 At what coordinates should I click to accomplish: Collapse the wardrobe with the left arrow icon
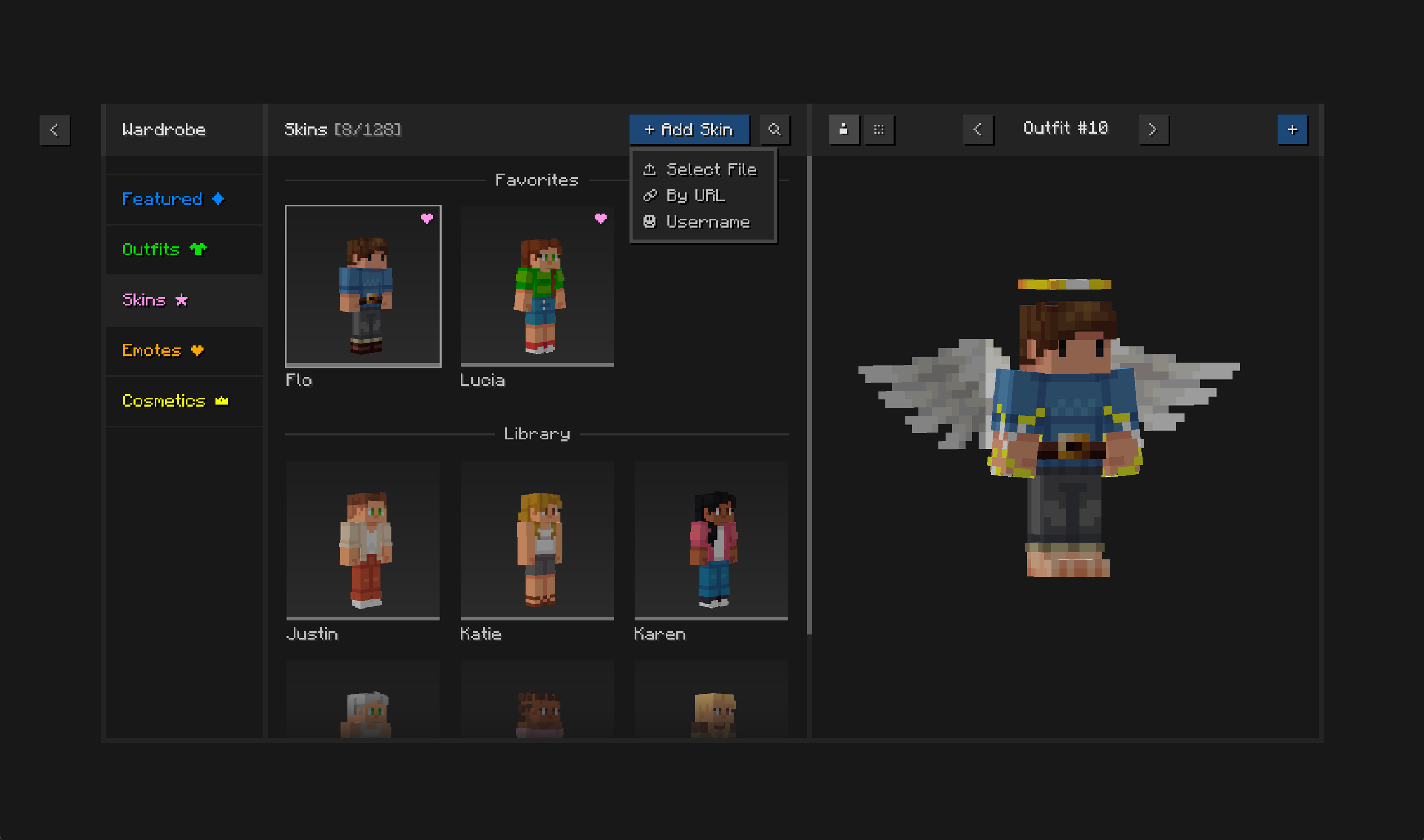click(55, 129)
